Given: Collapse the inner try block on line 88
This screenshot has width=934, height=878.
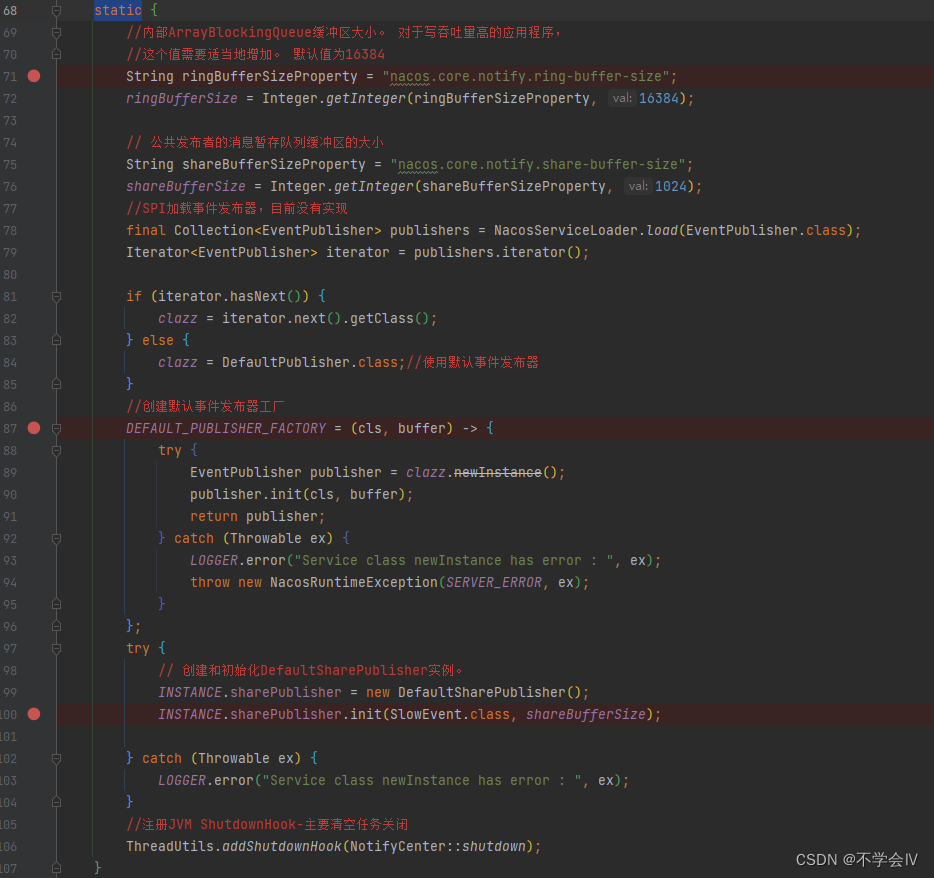Looking at the screenshot, I should 57,450.
